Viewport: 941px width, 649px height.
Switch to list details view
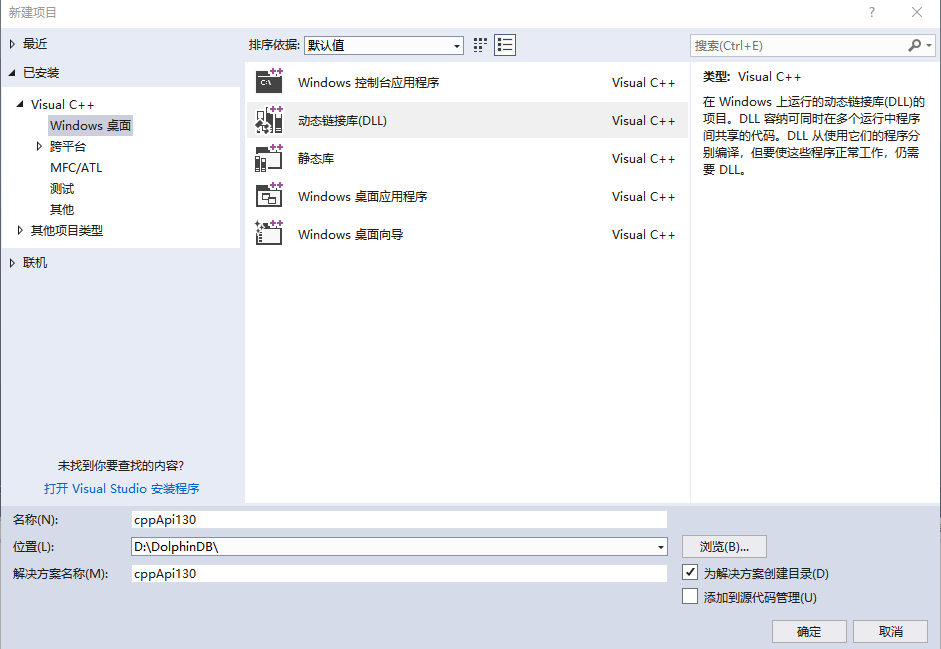(x=504, y=44)
